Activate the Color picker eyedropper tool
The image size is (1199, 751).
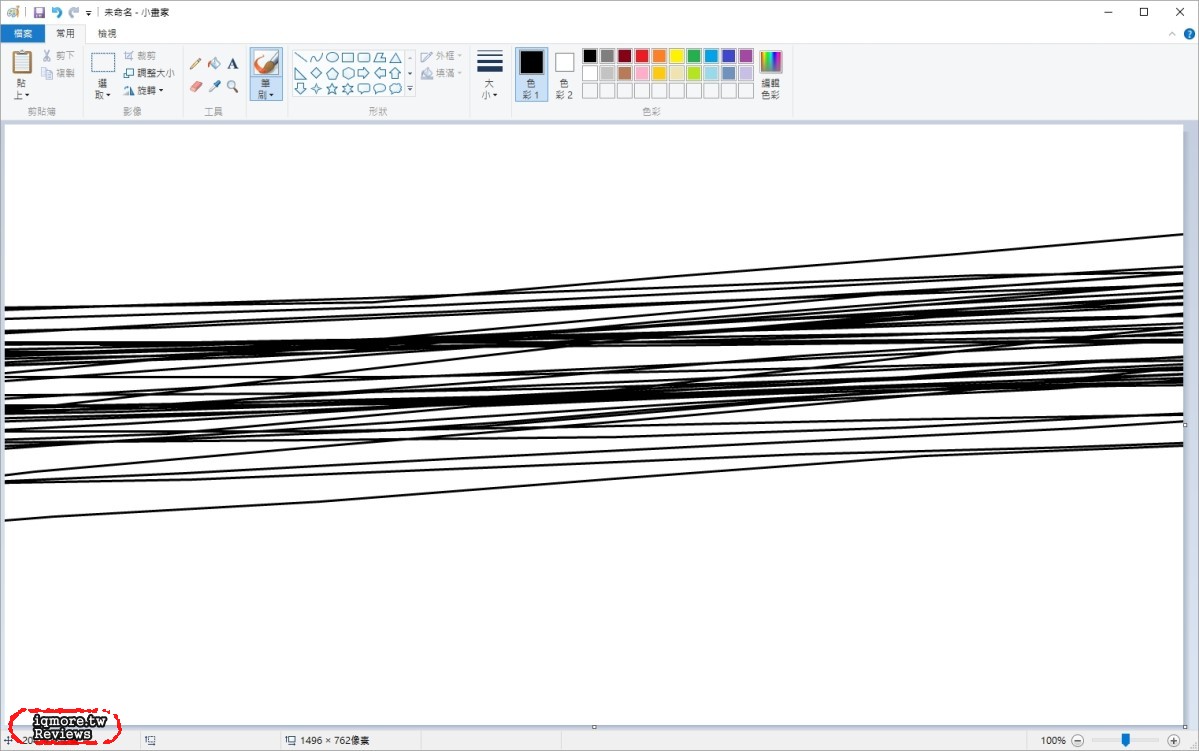(214, 87)
